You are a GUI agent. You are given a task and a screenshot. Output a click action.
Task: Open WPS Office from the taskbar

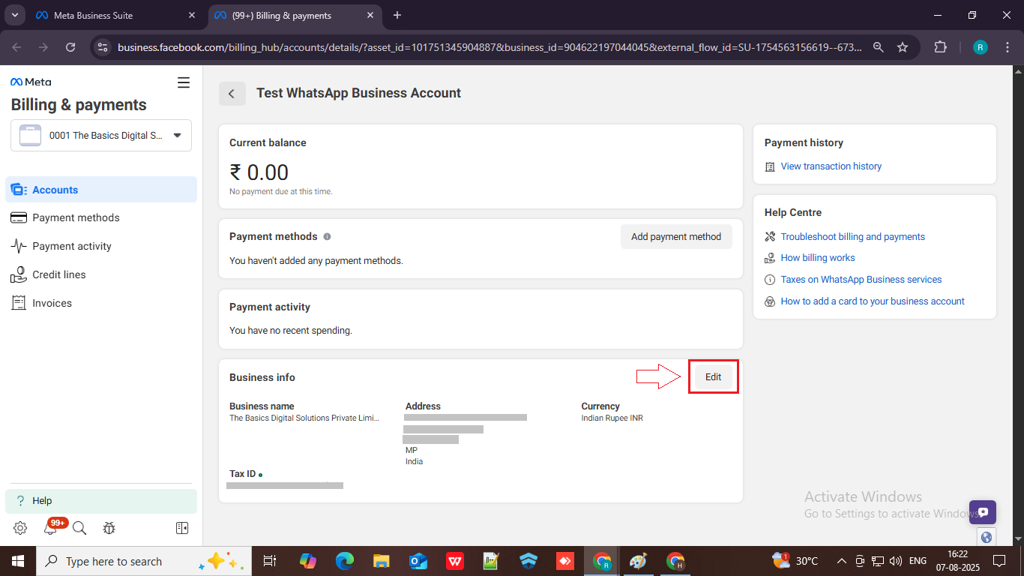pyautogui.click(x=455, y=562)
